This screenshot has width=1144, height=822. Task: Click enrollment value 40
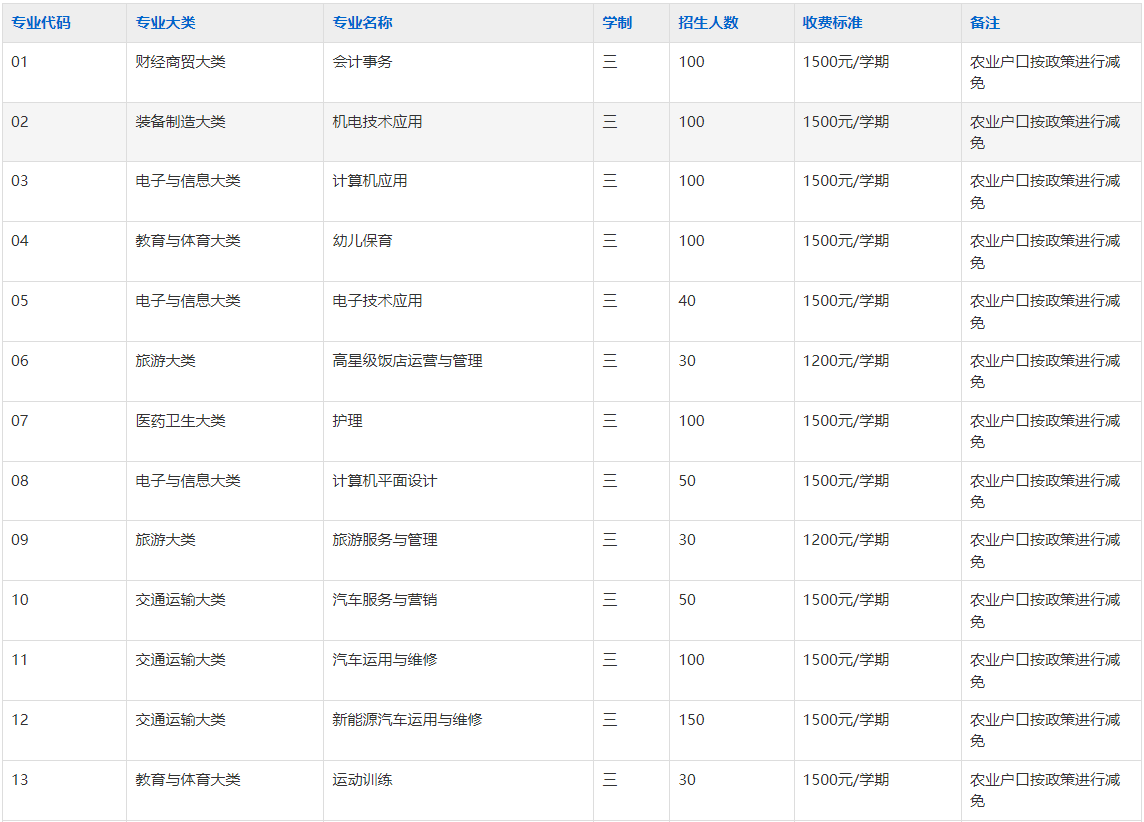(x=687, y=301)
